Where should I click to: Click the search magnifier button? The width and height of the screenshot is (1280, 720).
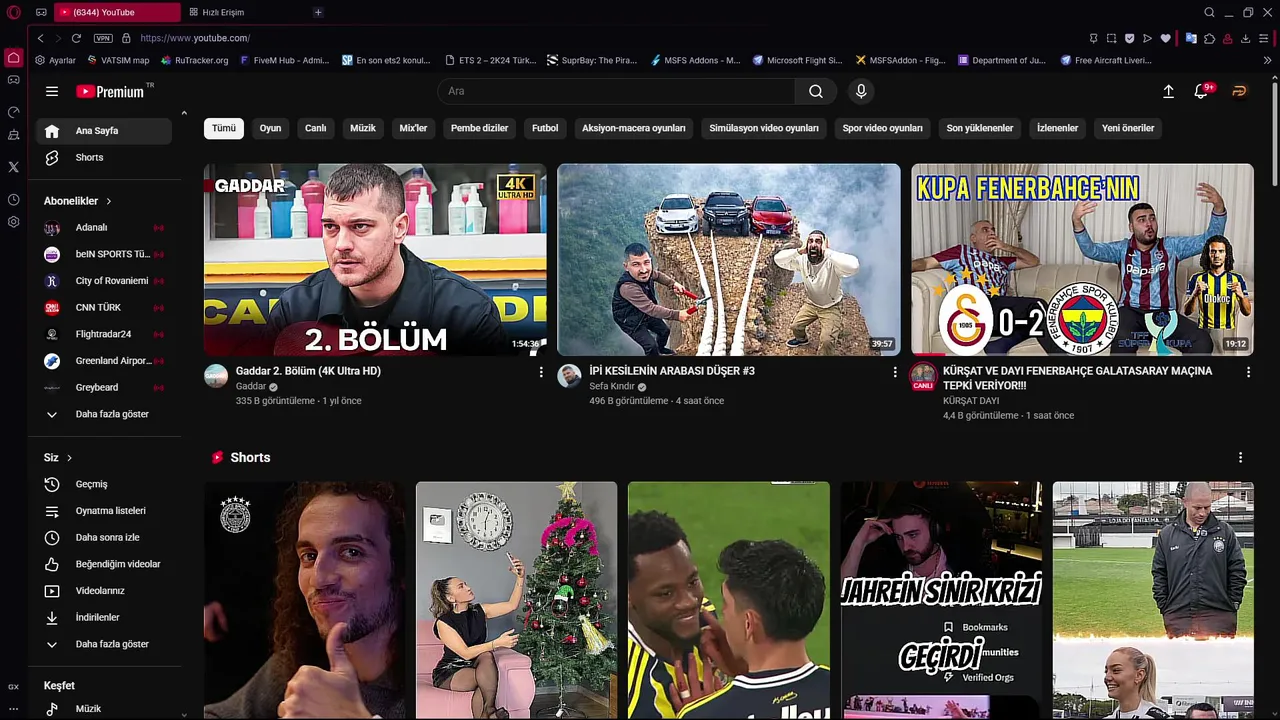click(x=816, y=91)
